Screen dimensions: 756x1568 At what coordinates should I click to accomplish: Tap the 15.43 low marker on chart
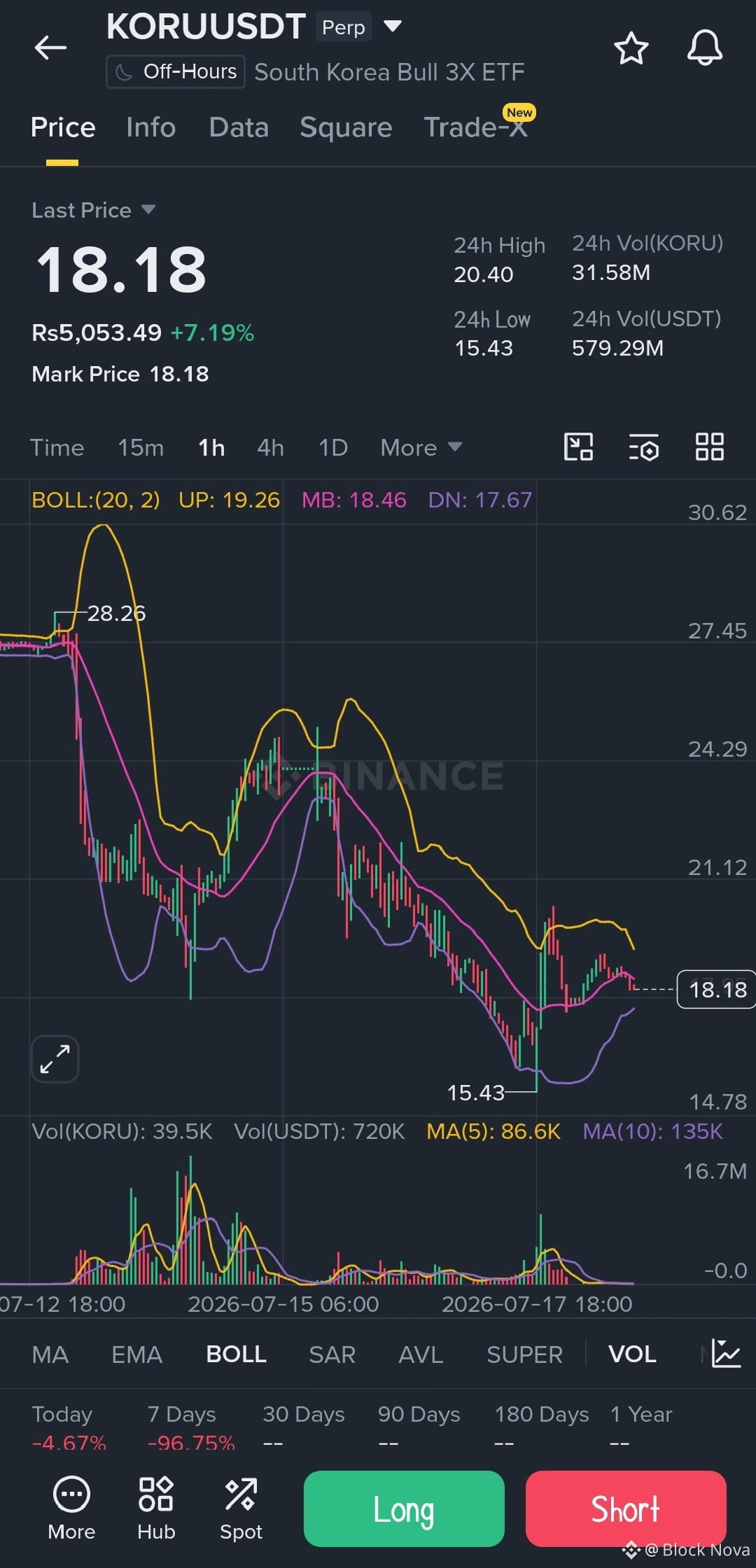(x=476, y=1093)
